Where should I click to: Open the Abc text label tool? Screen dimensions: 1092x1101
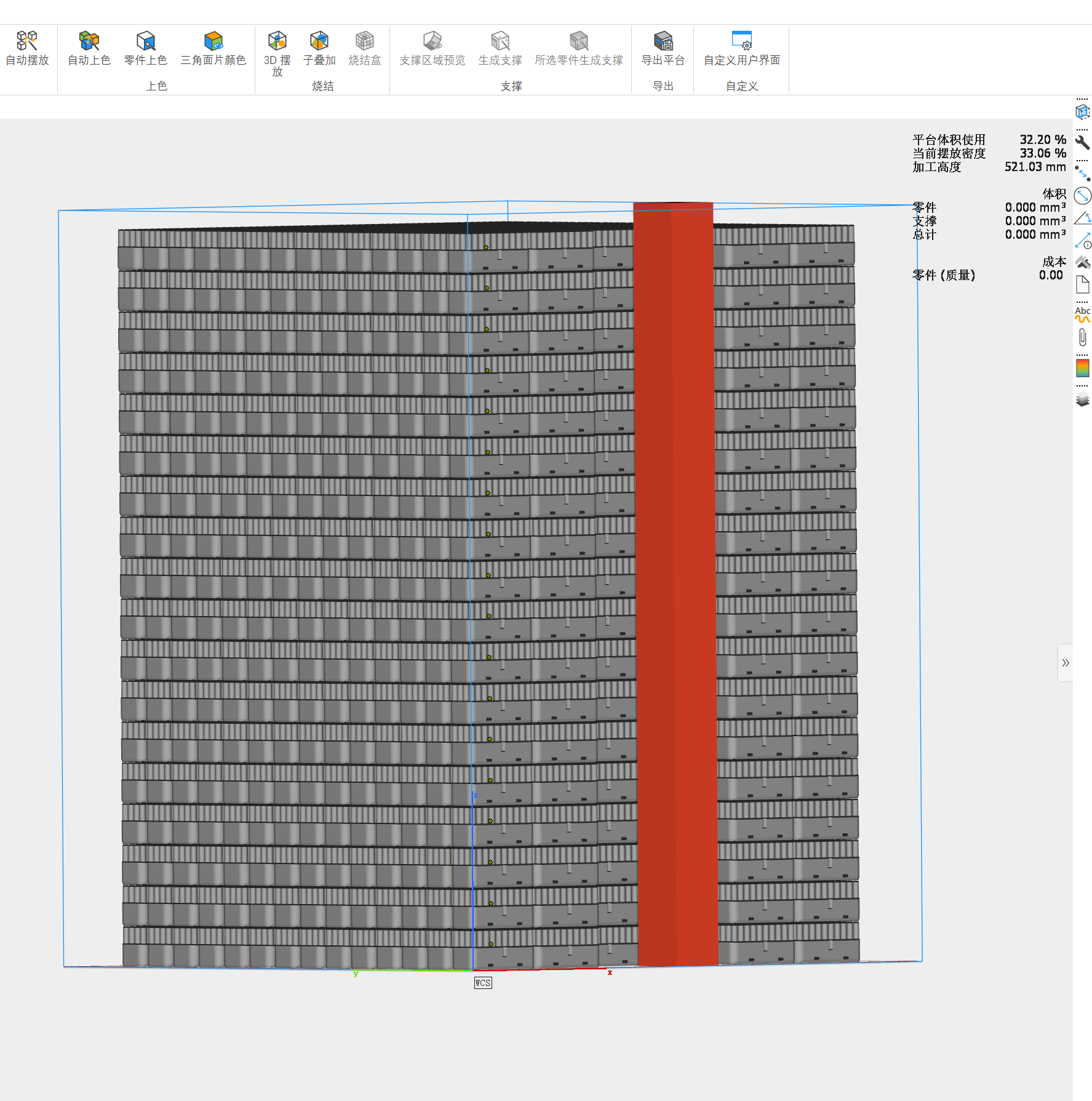click(1082, 314)
